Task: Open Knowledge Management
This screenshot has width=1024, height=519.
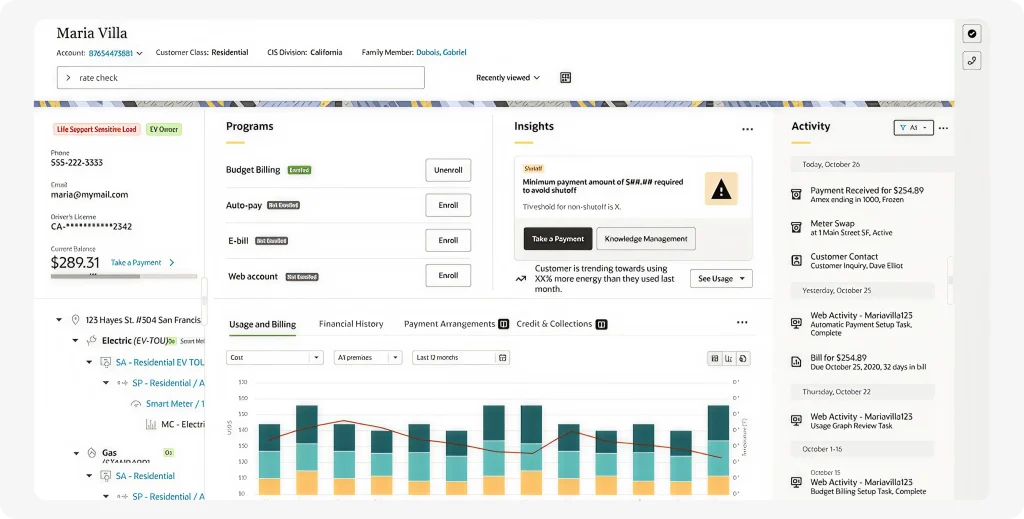Action: 646,239
